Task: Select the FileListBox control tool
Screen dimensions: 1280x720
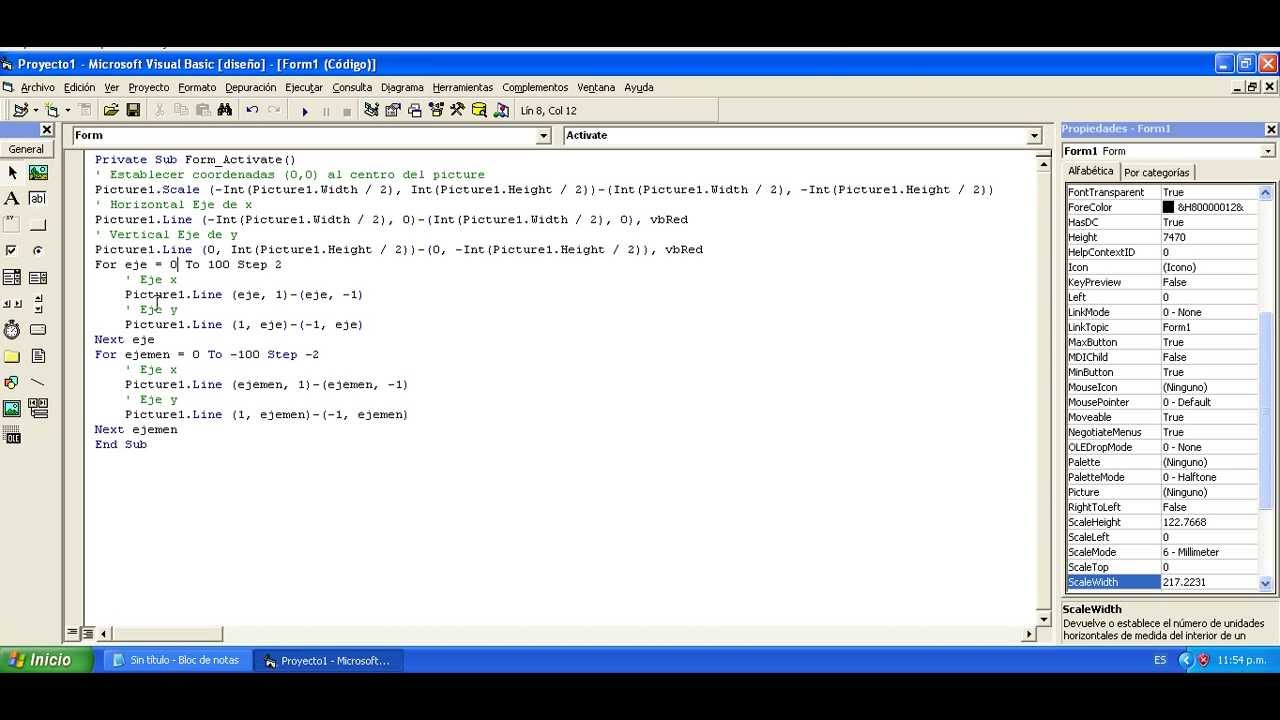Action: 38,356
